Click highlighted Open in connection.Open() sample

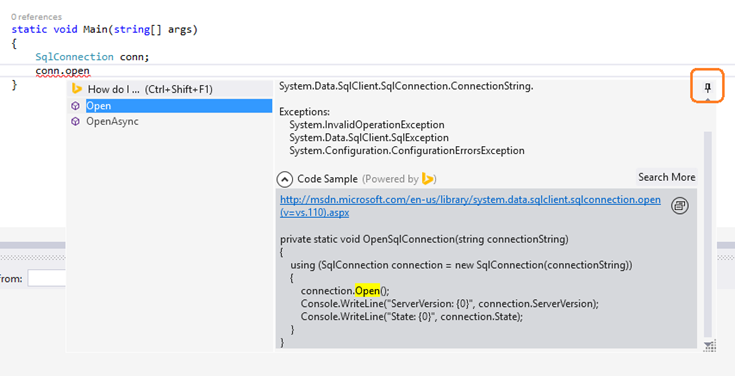[x=367, y=291]
